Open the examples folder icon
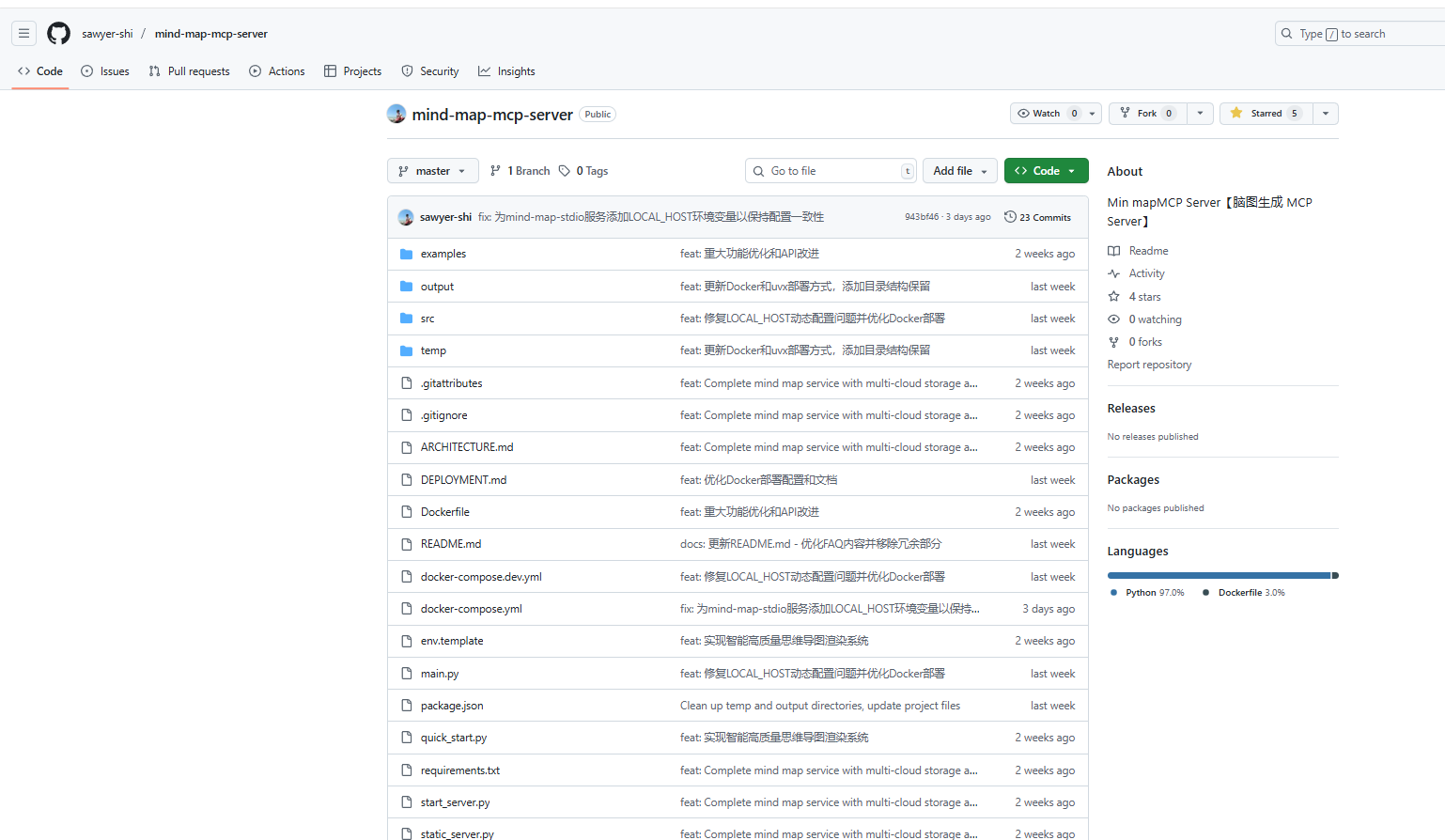This screenshot has width=1445, height=840. pos(407,254)
